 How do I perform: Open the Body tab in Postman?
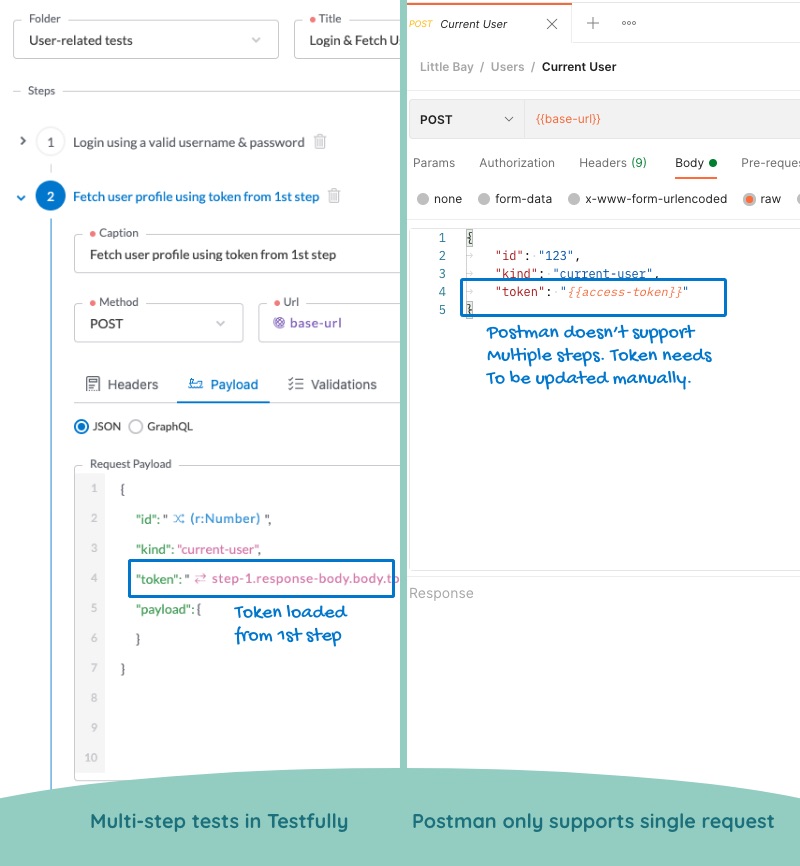pos(696,163)
